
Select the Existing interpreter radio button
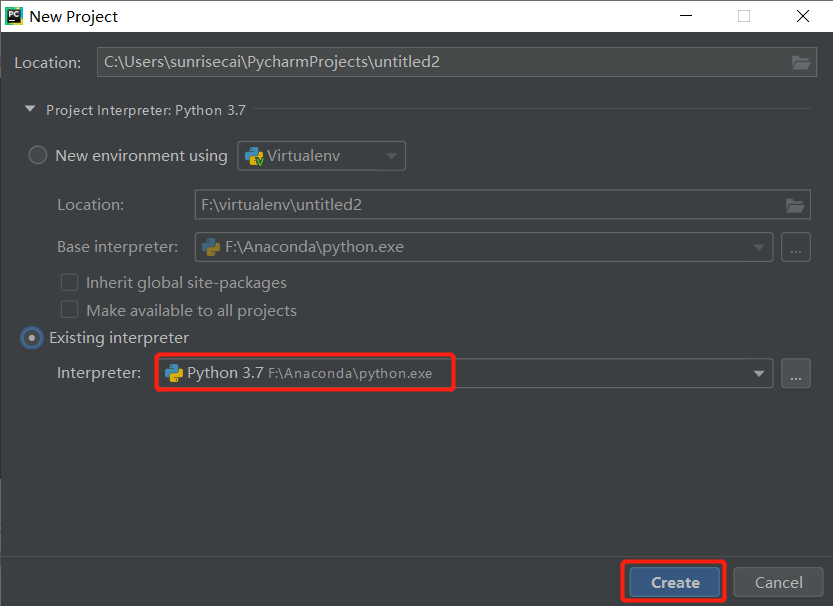click(x=31, y=338)
